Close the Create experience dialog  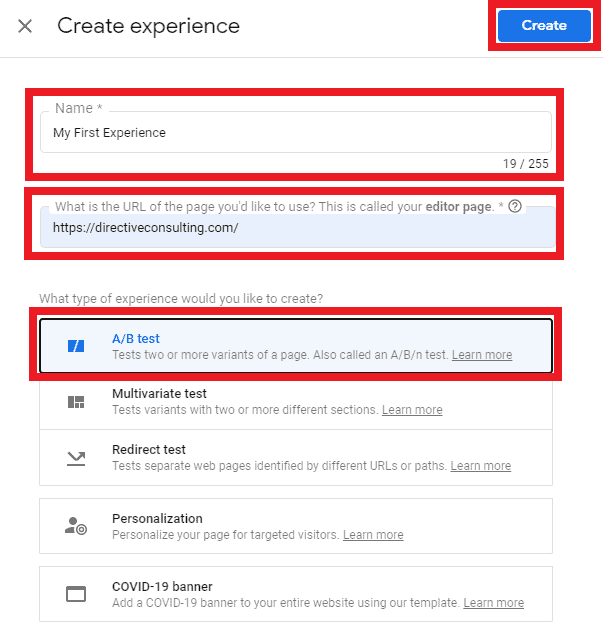click(x=25, y=26)
